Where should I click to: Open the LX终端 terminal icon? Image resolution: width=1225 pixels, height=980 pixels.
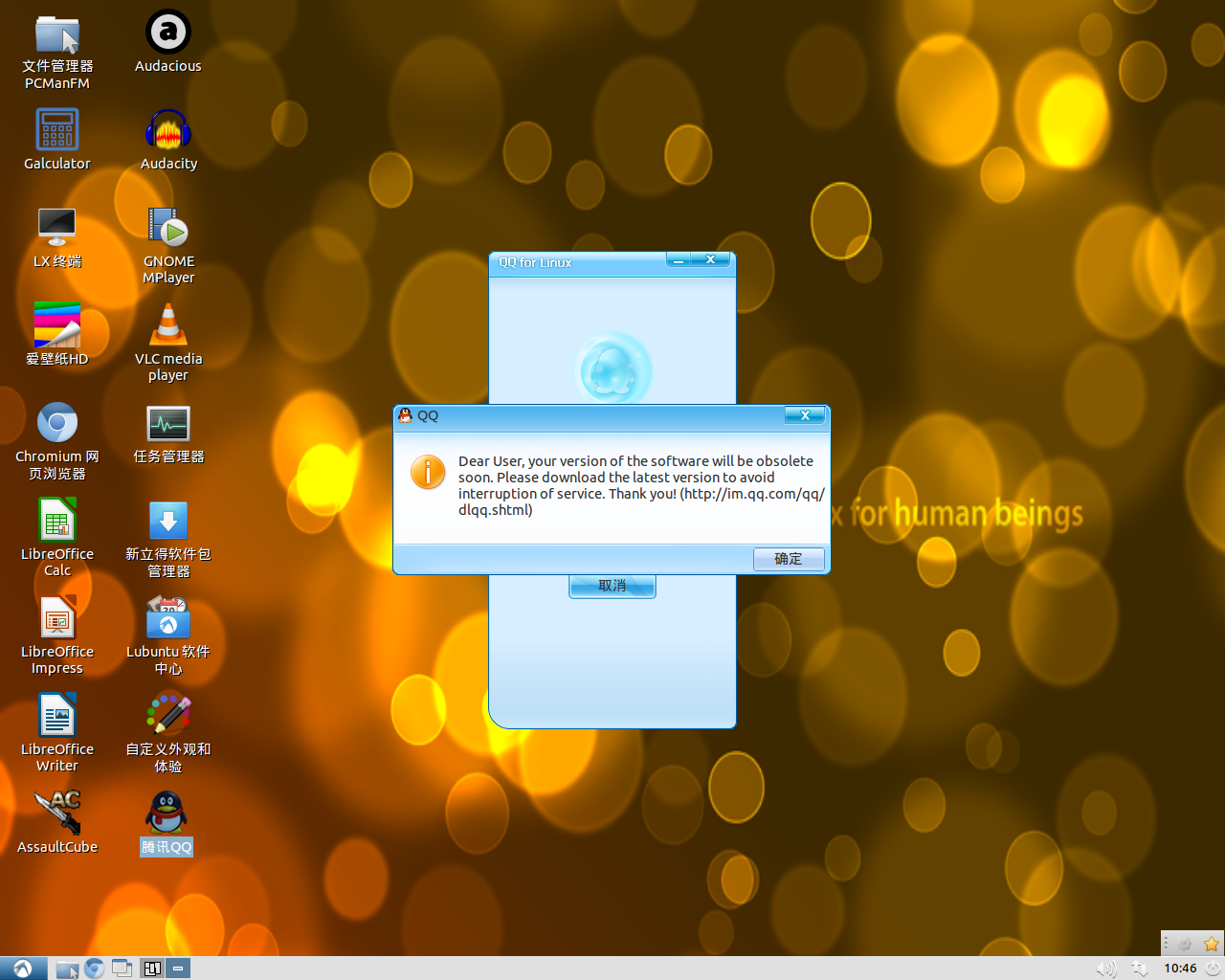tap(57, 228)
